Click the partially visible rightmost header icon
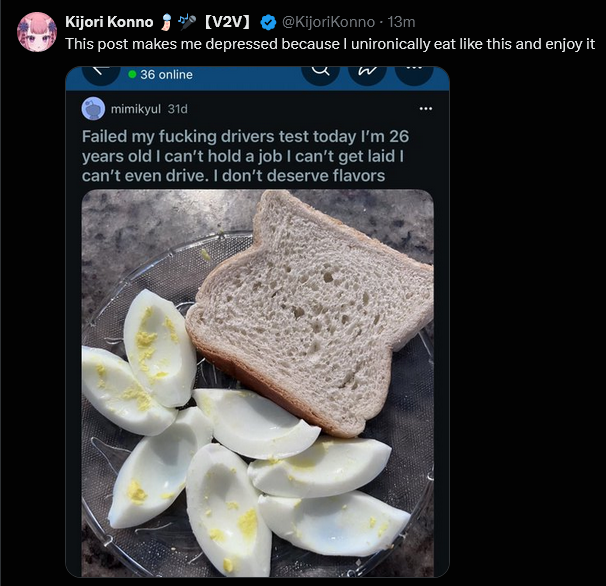Screen dimensions: 606x586 [413, 71]
